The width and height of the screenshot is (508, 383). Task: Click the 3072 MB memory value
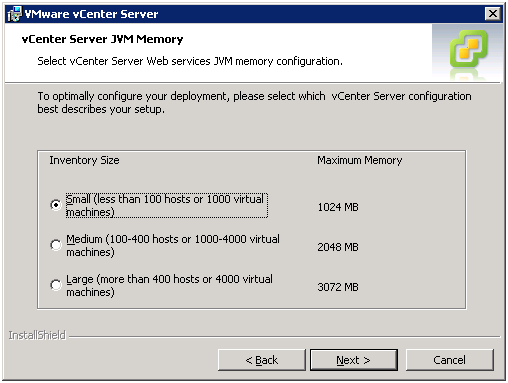[338, 287]
